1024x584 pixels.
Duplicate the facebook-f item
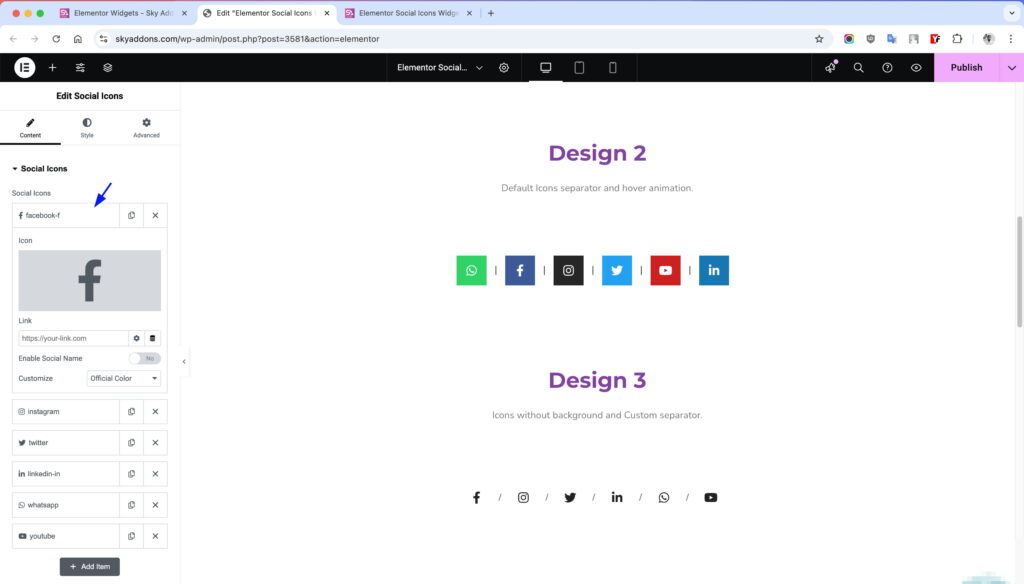131,216
